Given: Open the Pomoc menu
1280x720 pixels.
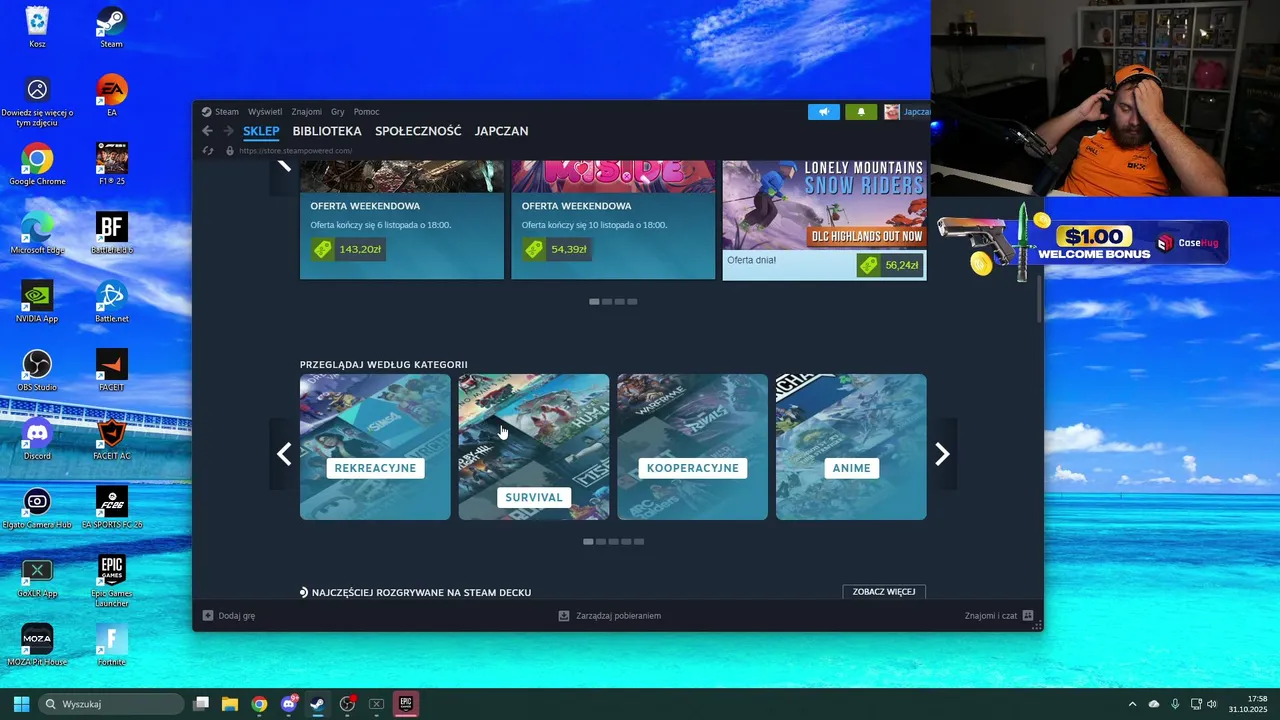Looking at the screenshot, I should click(x=366, y=112).
